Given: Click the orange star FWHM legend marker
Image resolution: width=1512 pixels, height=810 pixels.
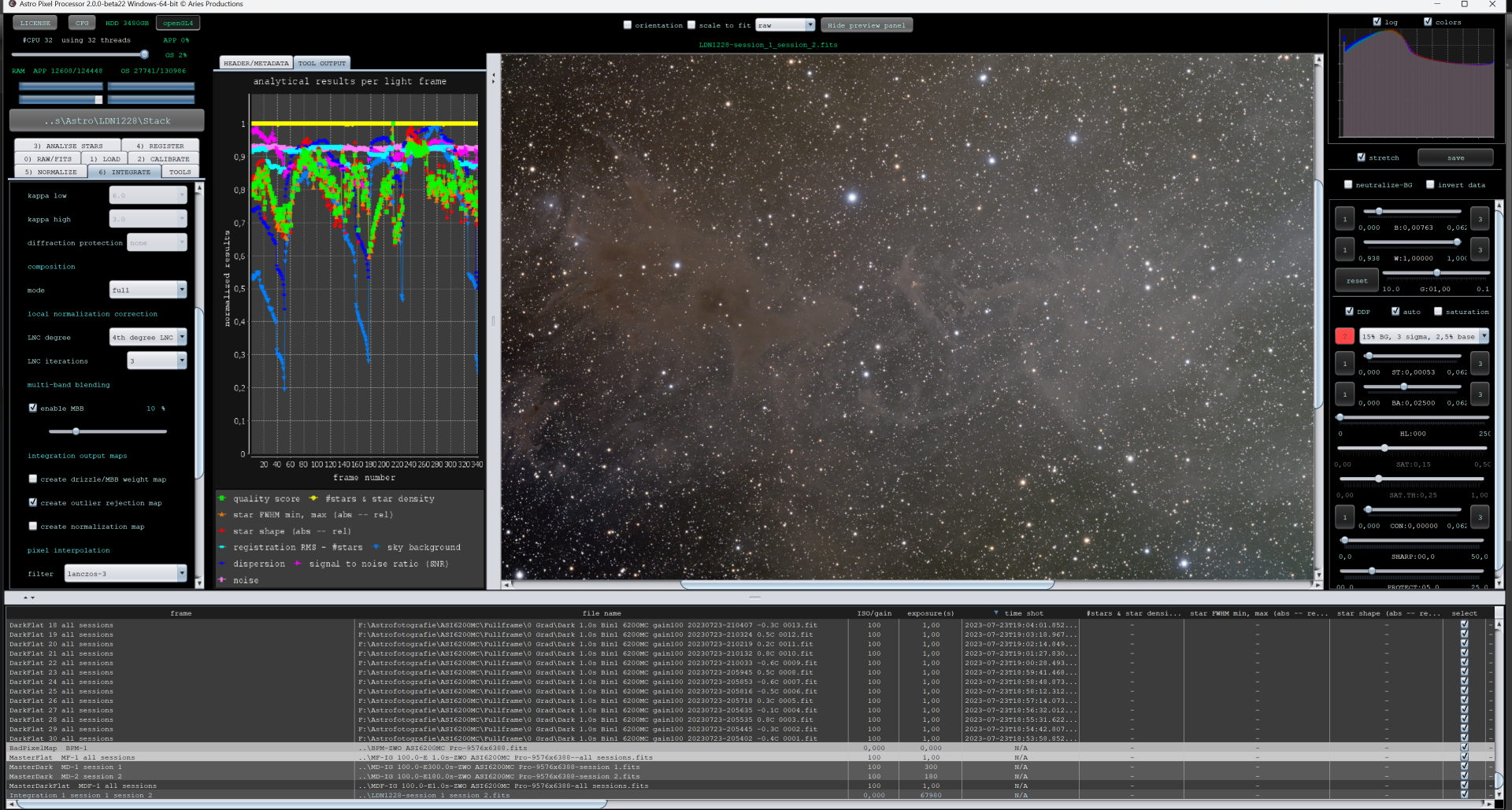Looking at the screenshot, I should (x=222, y=515).
